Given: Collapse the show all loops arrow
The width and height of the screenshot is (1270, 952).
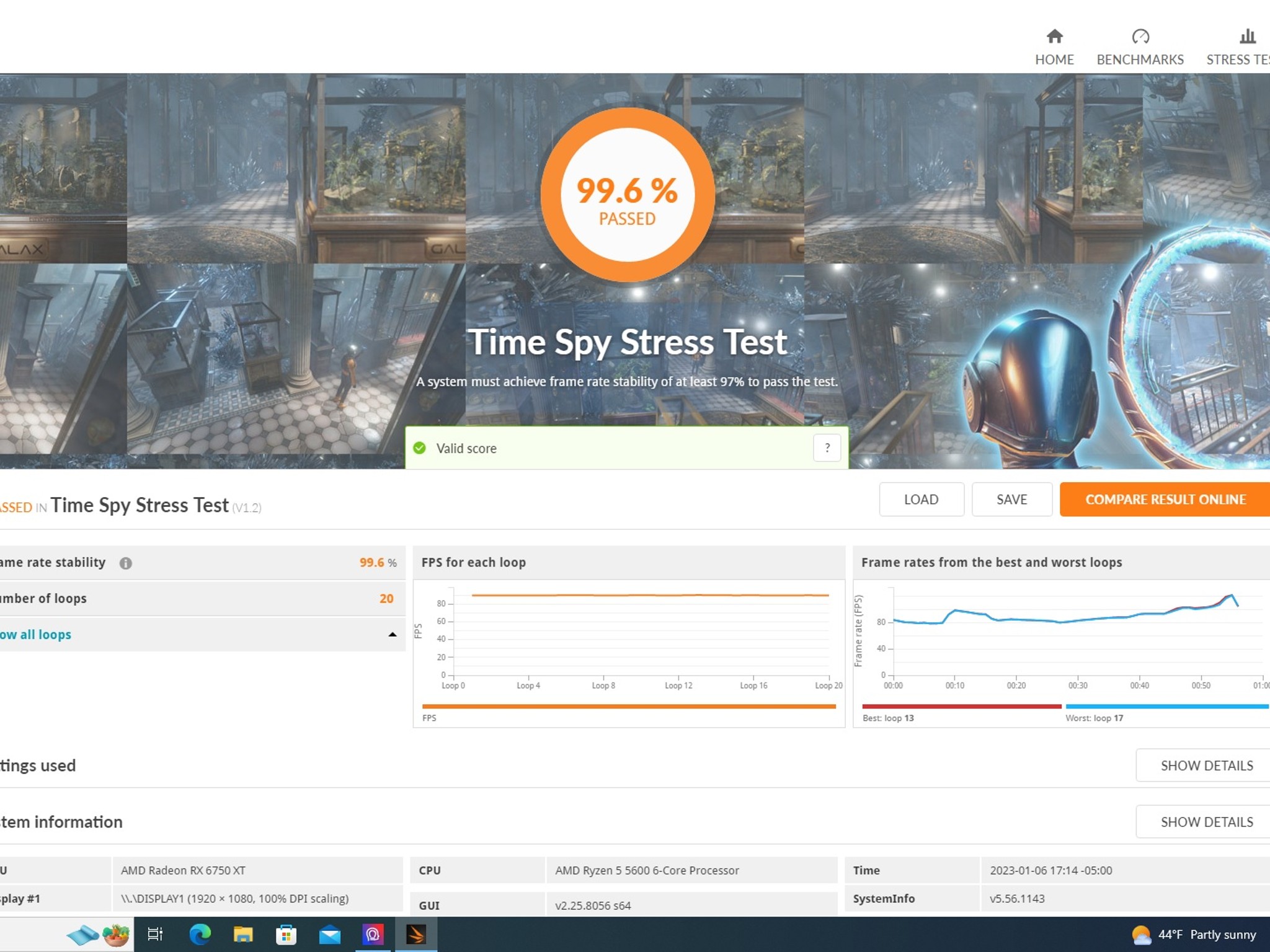Looking at the screenshot, I should click(392, 634).
